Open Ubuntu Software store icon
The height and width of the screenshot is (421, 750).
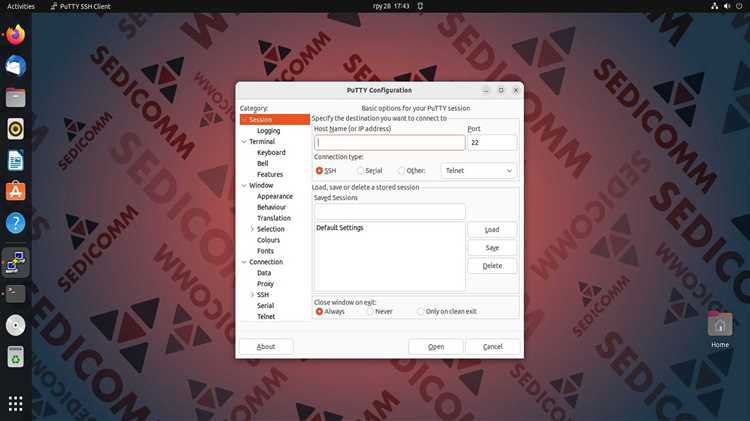tap(15, 191)
